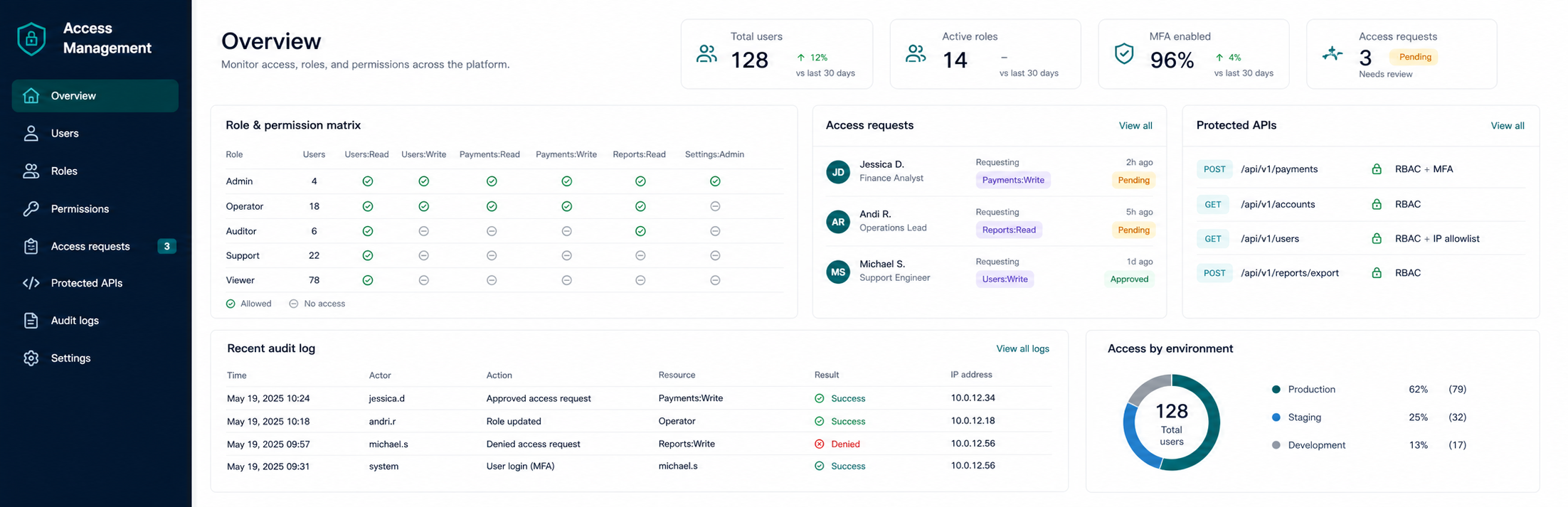The width and height of the screenshot is (1568, 507).
Task: Click the /api/v1/reports/export endpoint text
Action: point(1290,273)
